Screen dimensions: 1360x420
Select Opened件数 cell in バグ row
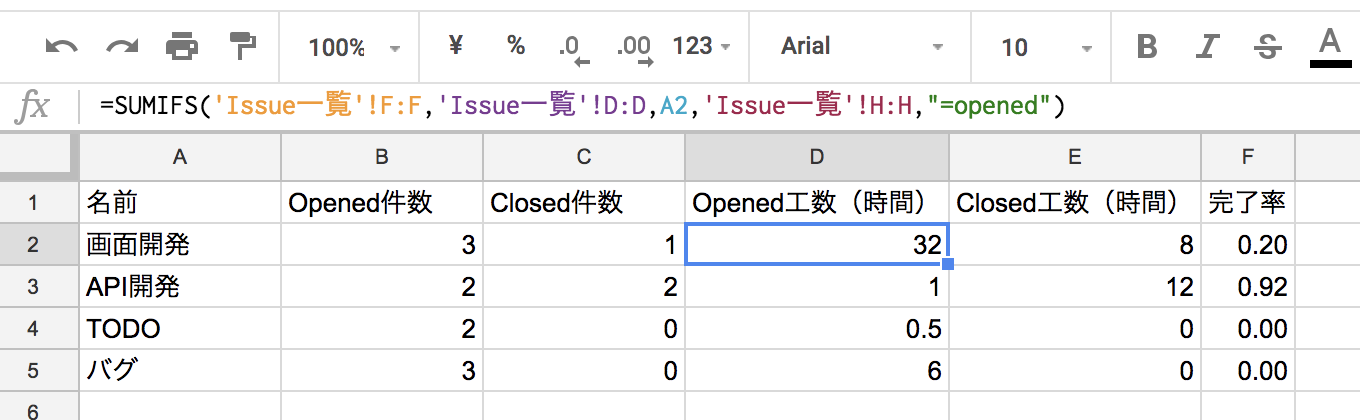[x=382, y=371]
